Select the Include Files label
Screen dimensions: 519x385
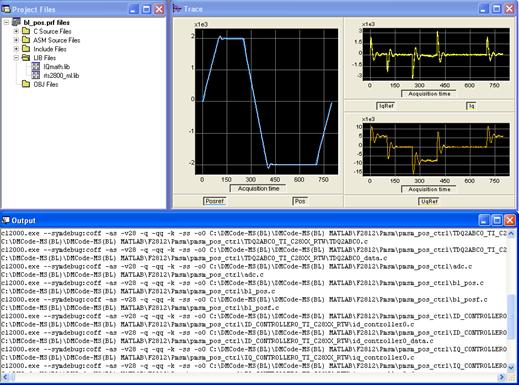(50, 49)
